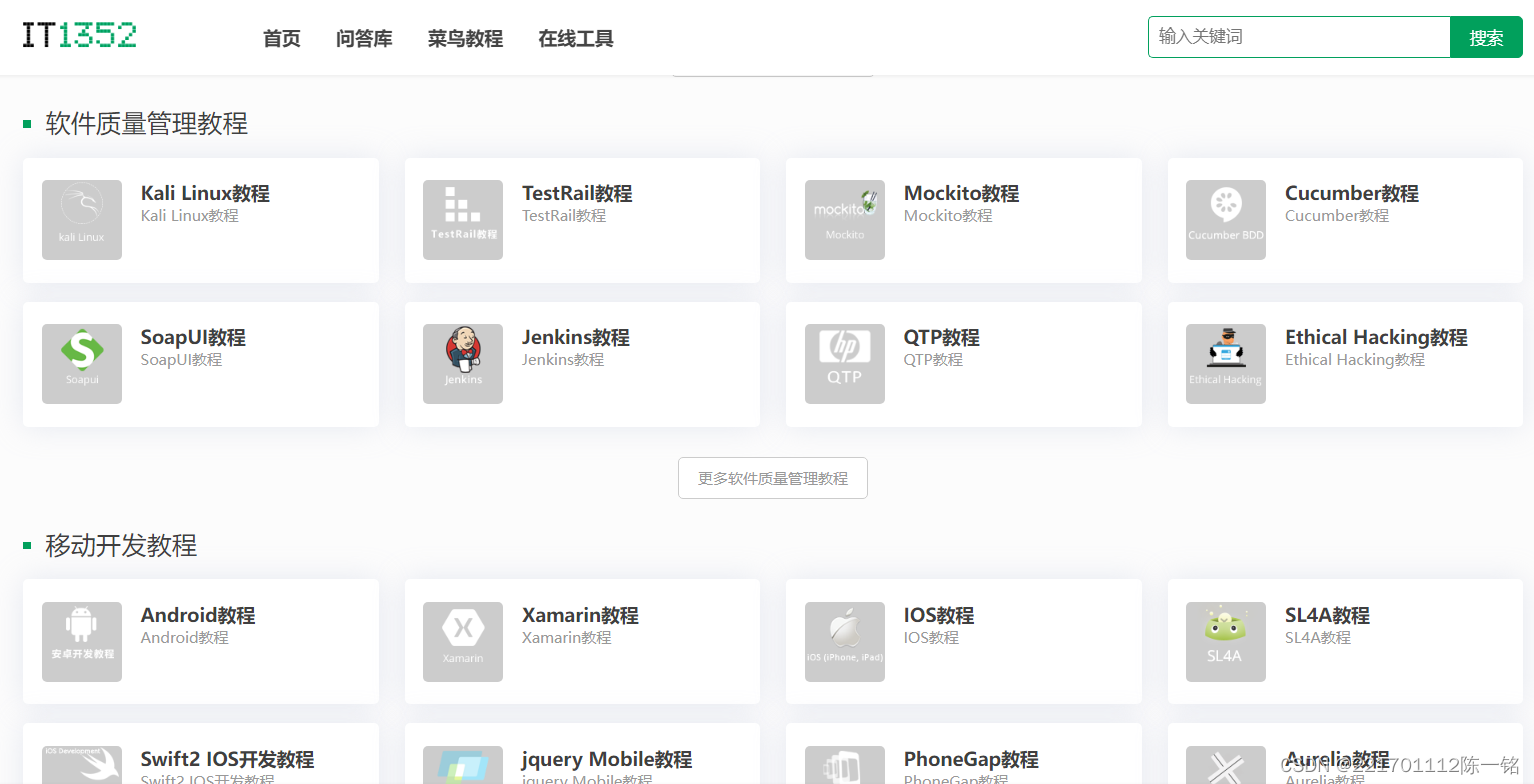Viewport: 1534px width, 784px height.
Task: Click the IT1352 site logo
Action: pyautogui.click(x=79, y=35)
